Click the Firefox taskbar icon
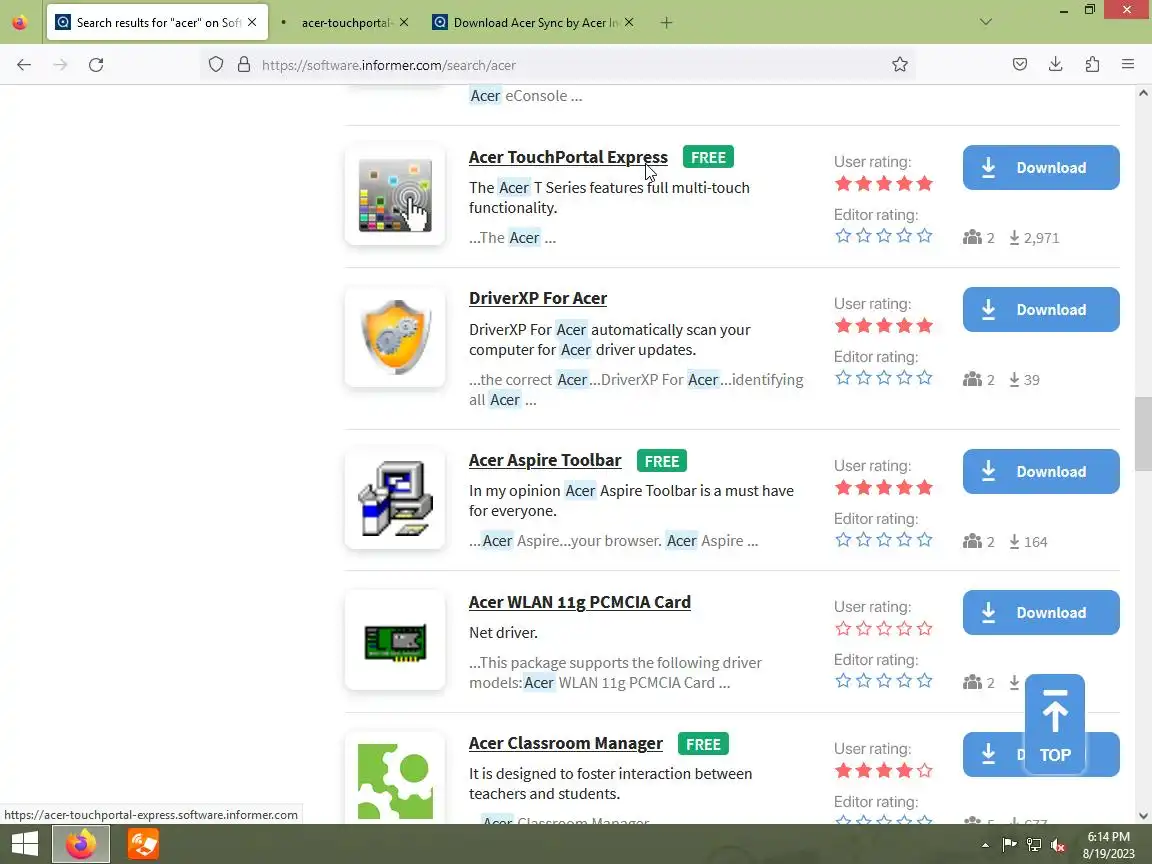 pos(81,844)
